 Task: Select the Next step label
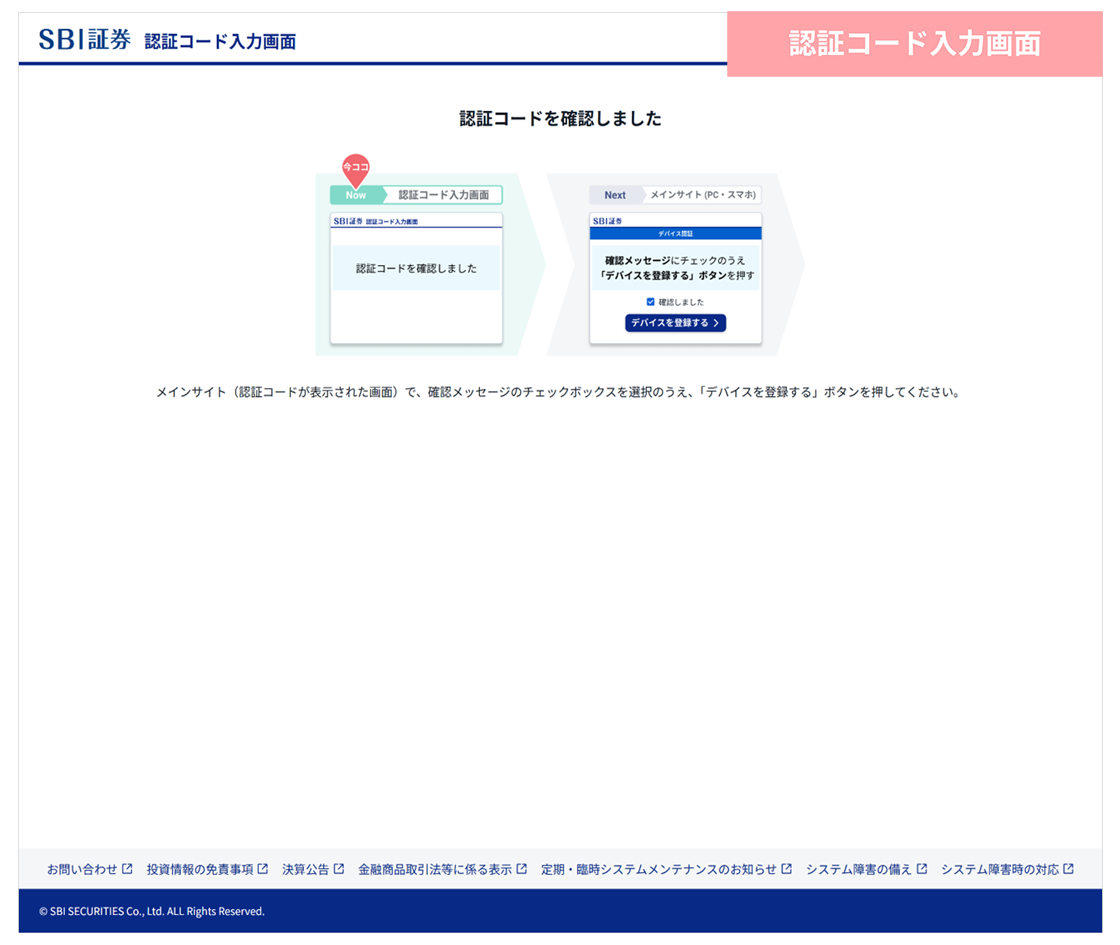(615, 195)
